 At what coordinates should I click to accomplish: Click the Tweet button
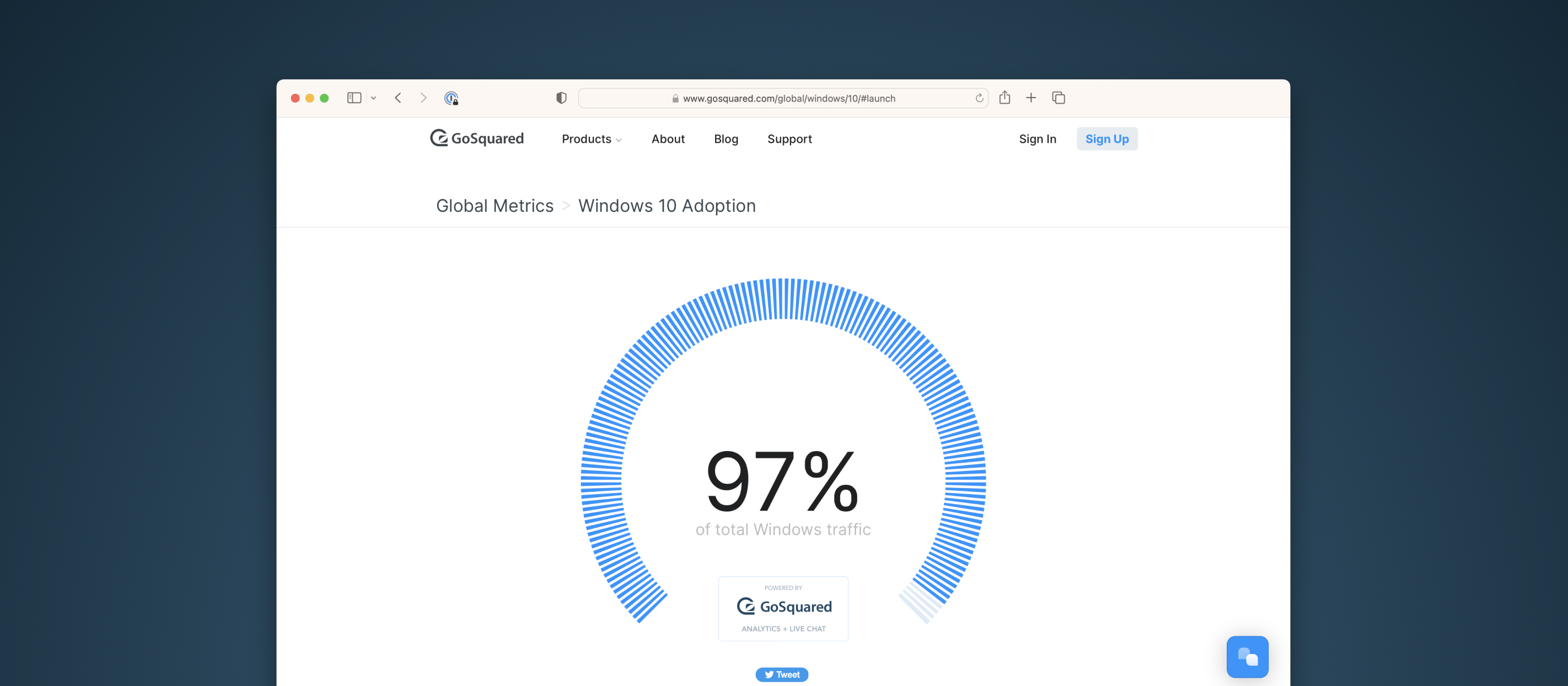(x=782, y=674)
